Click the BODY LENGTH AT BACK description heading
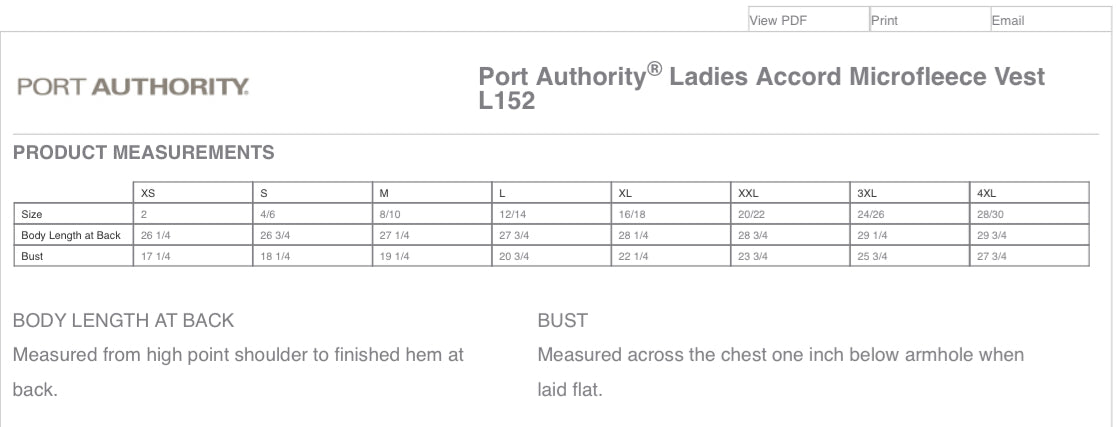This screenshot has width=1116, height=427. [x=123, y=321]
